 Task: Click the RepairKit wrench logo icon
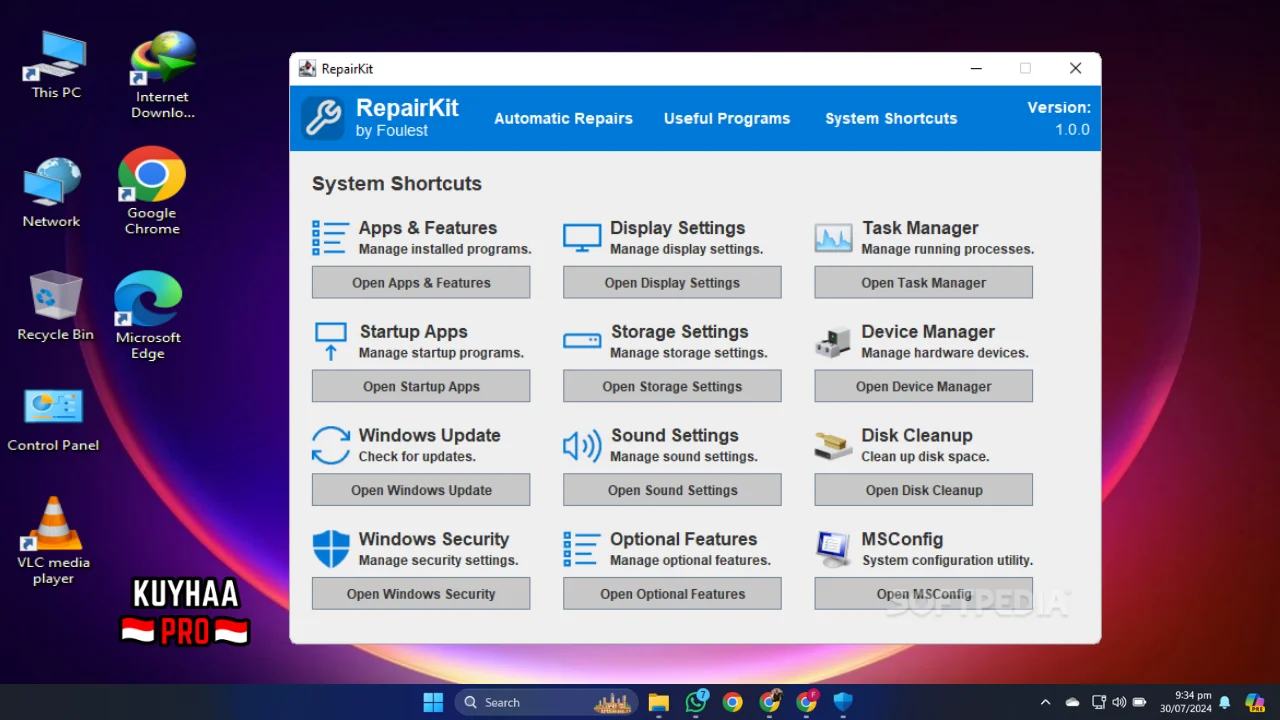point(323,118)
